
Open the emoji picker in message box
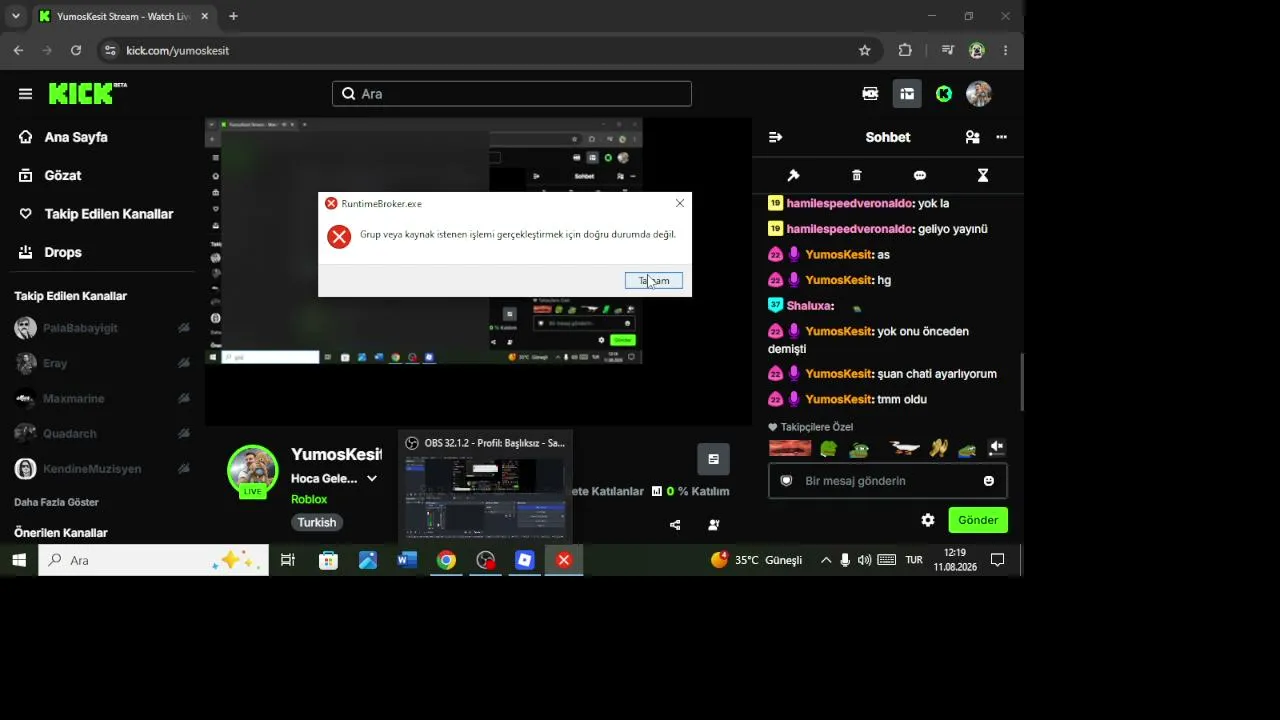coord(989,481)
